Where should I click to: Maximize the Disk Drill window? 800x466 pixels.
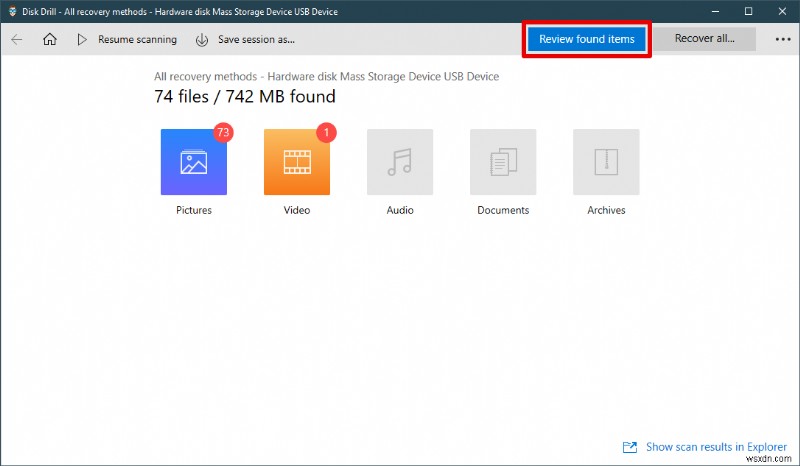pos(748,11)
